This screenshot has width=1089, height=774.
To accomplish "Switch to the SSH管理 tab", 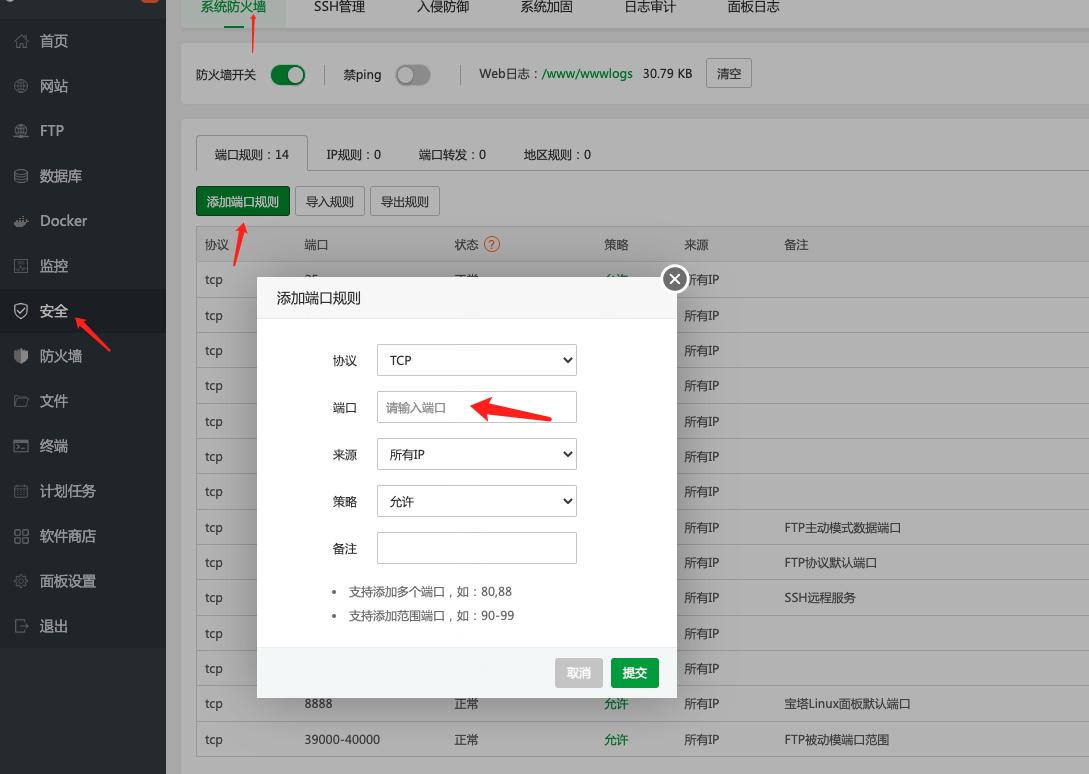I will click(339, 7).
